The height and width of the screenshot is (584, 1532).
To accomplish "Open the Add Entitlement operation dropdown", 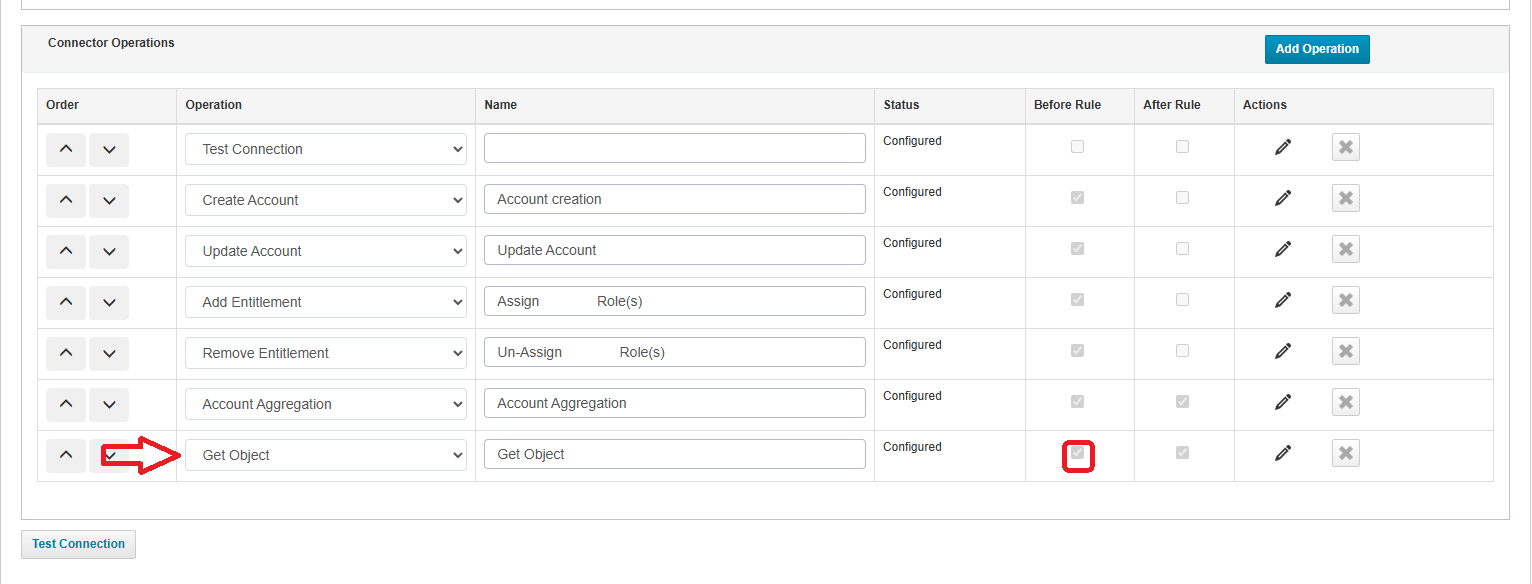I will pyautogui.click(x=326, y=302).
